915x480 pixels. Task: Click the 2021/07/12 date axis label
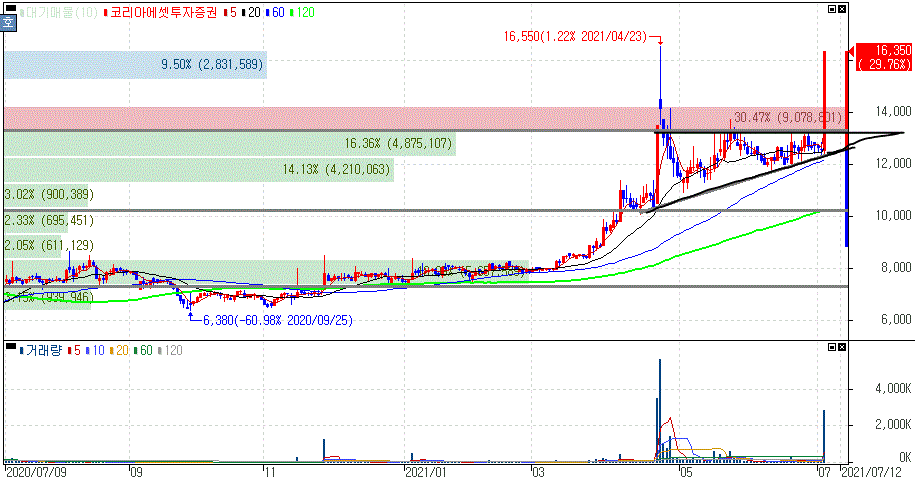pyautogui.click(x=870, y=472)
